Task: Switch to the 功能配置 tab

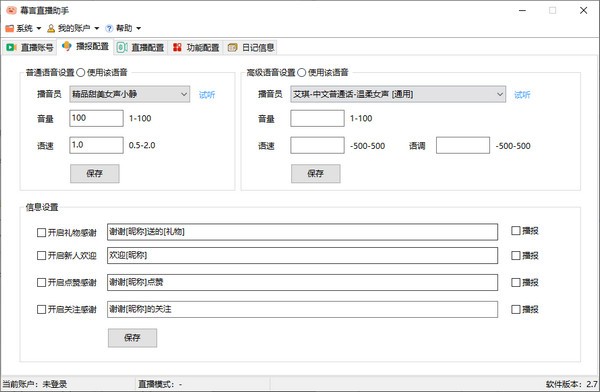Action: pyautogui.click(x=196, y=47)
